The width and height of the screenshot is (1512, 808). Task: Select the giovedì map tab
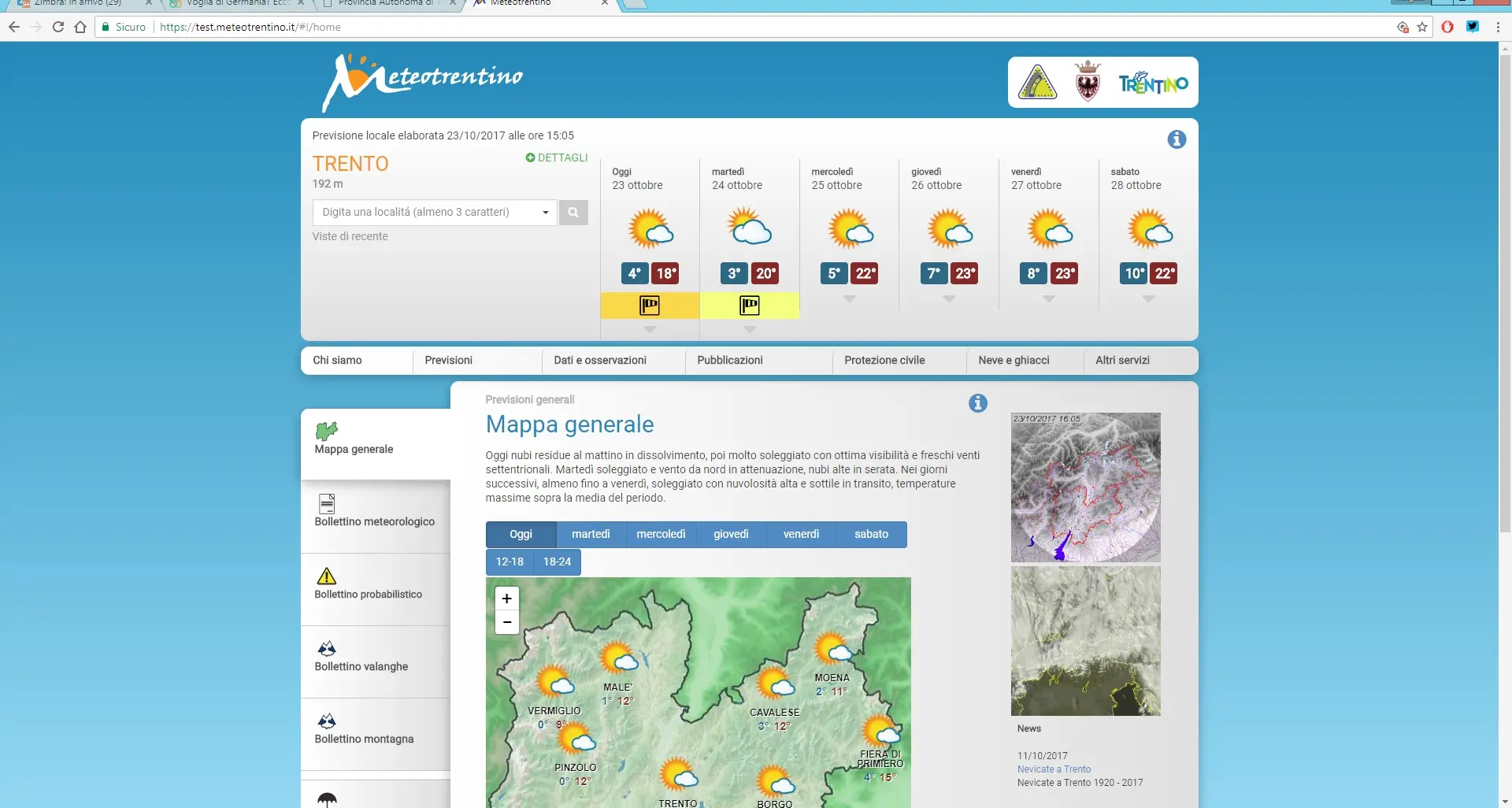[x=731, y=535]
